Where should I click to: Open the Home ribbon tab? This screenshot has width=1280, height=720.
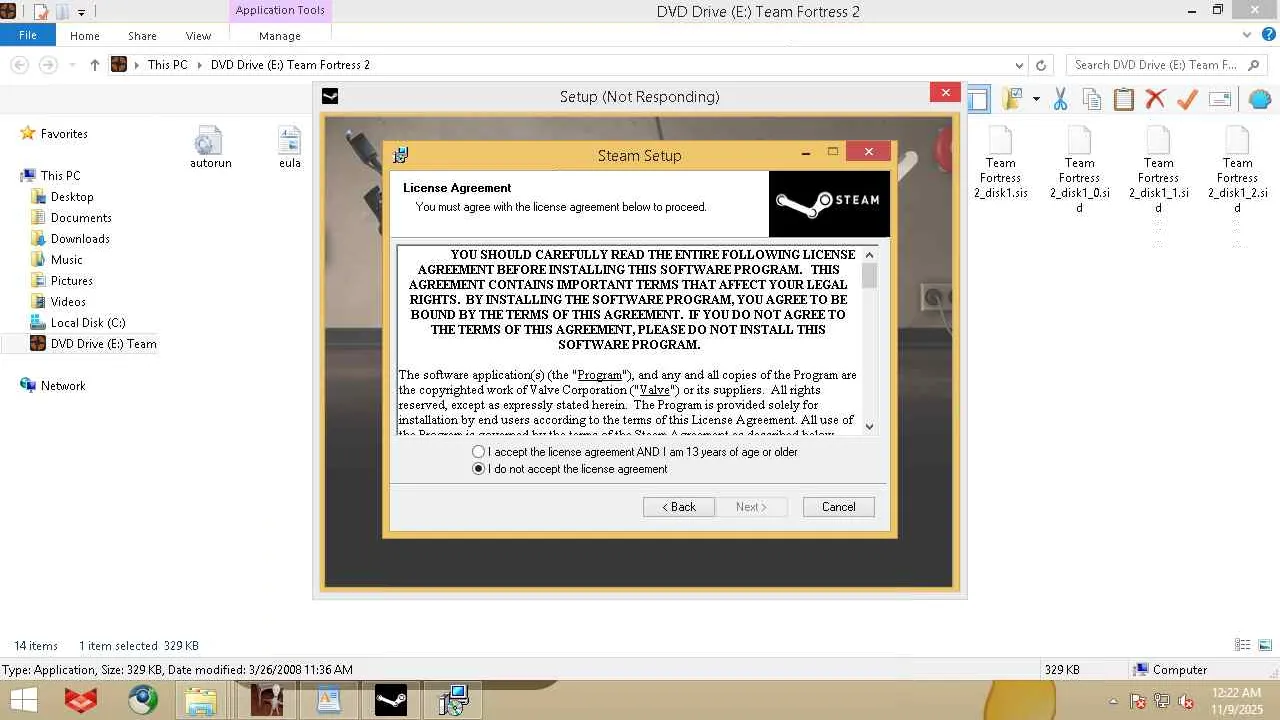click(85, 36)
